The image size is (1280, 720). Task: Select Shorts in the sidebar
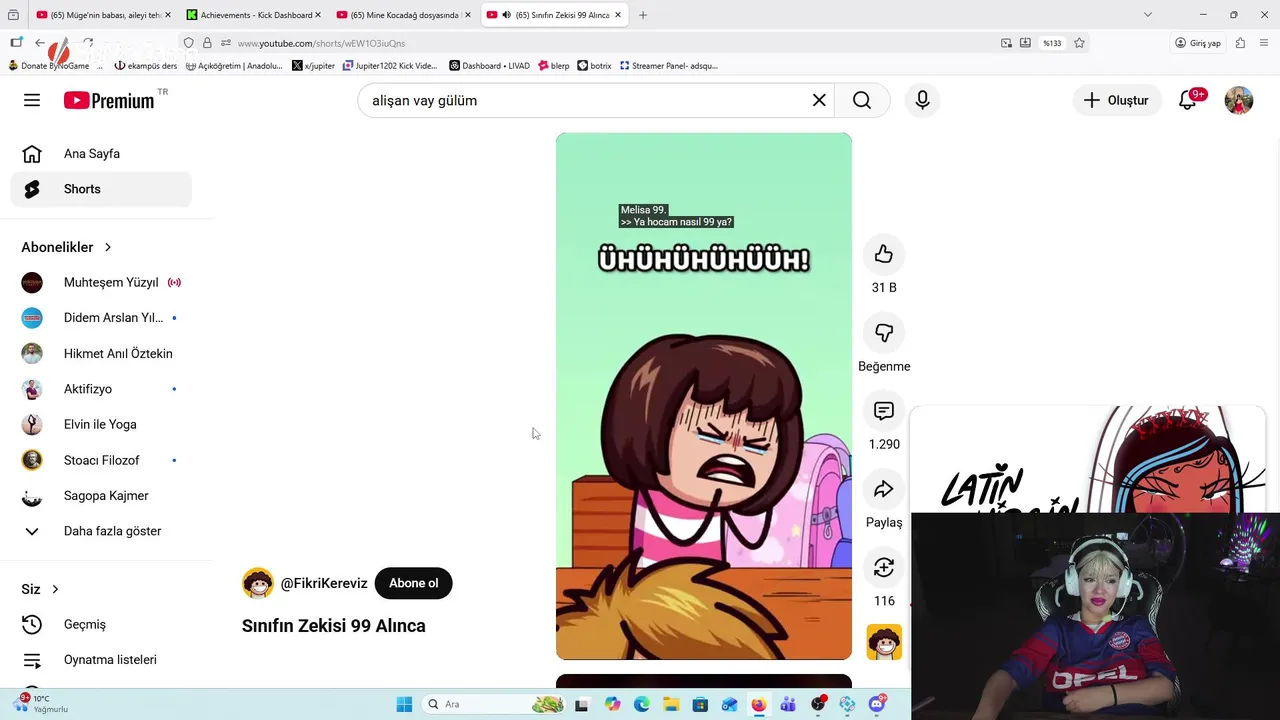pos(101,189)
